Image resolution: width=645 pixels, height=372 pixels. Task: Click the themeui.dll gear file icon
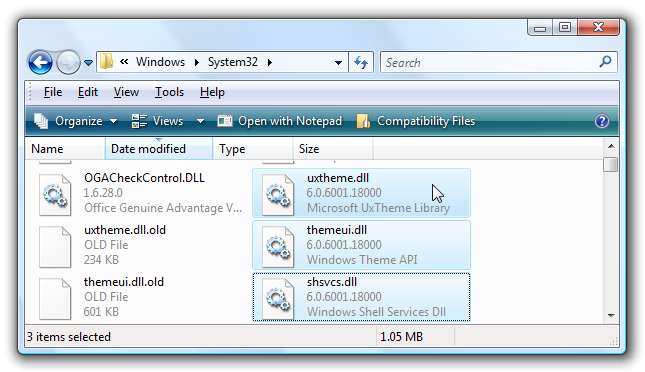[278, 247]
